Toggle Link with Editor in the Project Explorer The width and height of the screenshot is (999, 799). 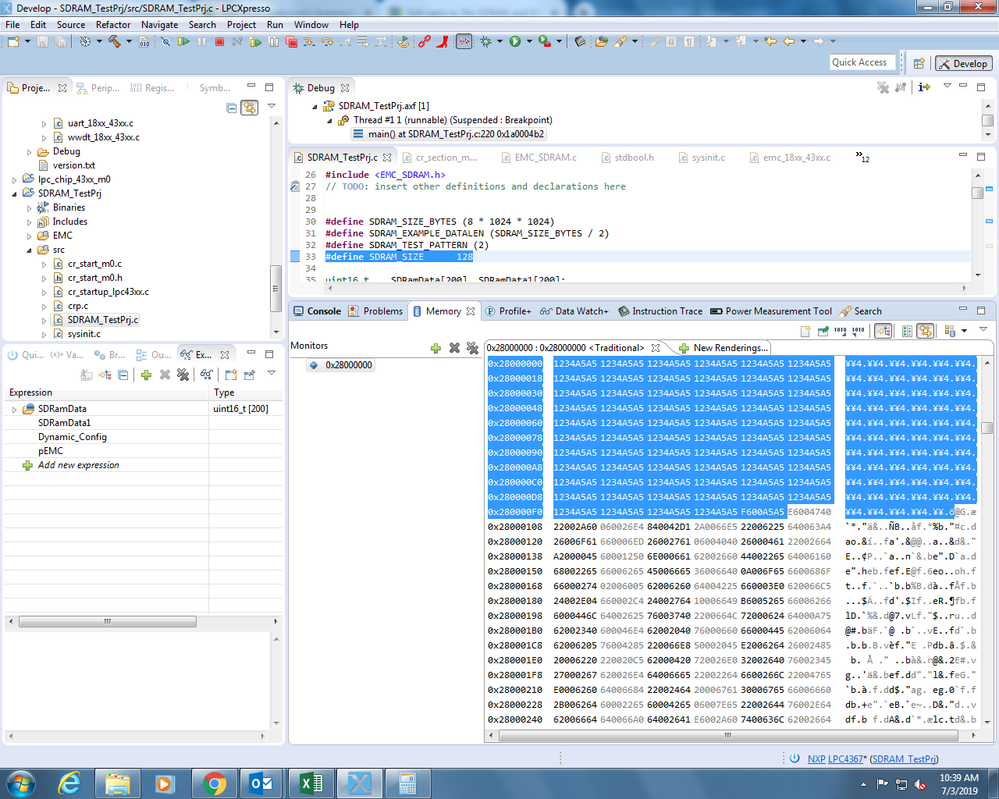[249, 108]
